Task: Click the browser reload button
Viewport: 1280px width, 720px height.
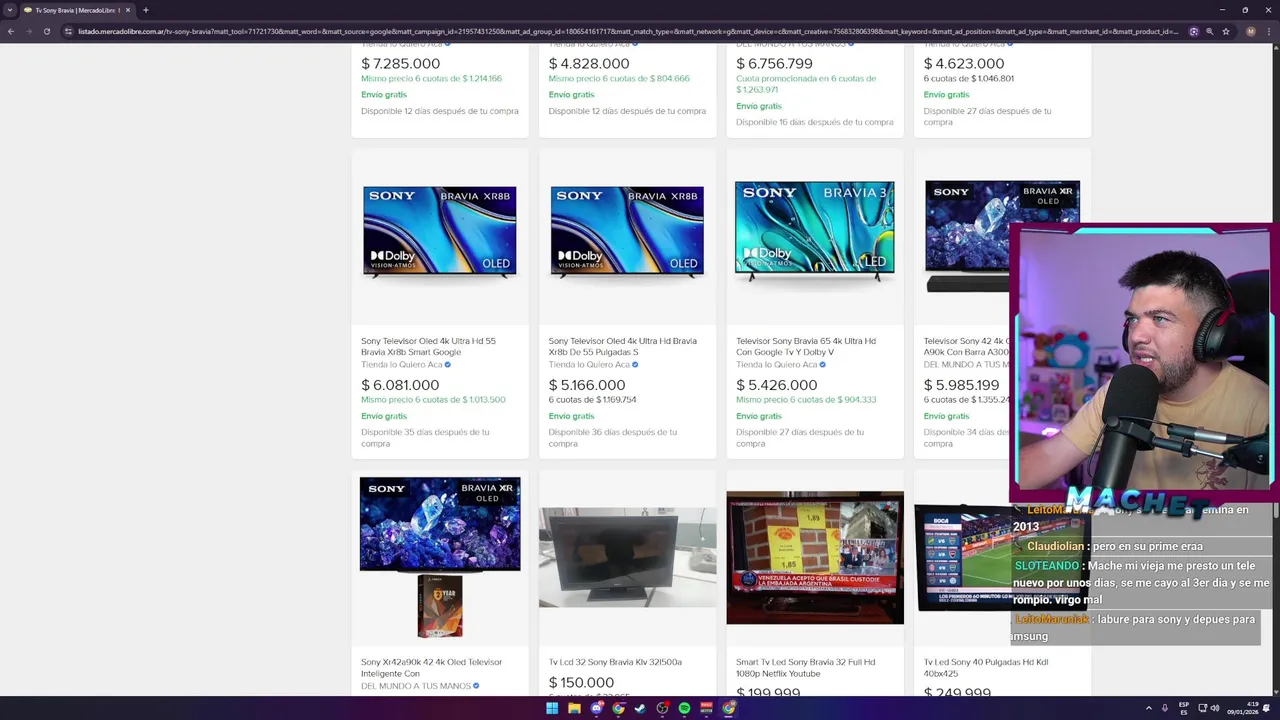Action: click(x=46, y=31)
